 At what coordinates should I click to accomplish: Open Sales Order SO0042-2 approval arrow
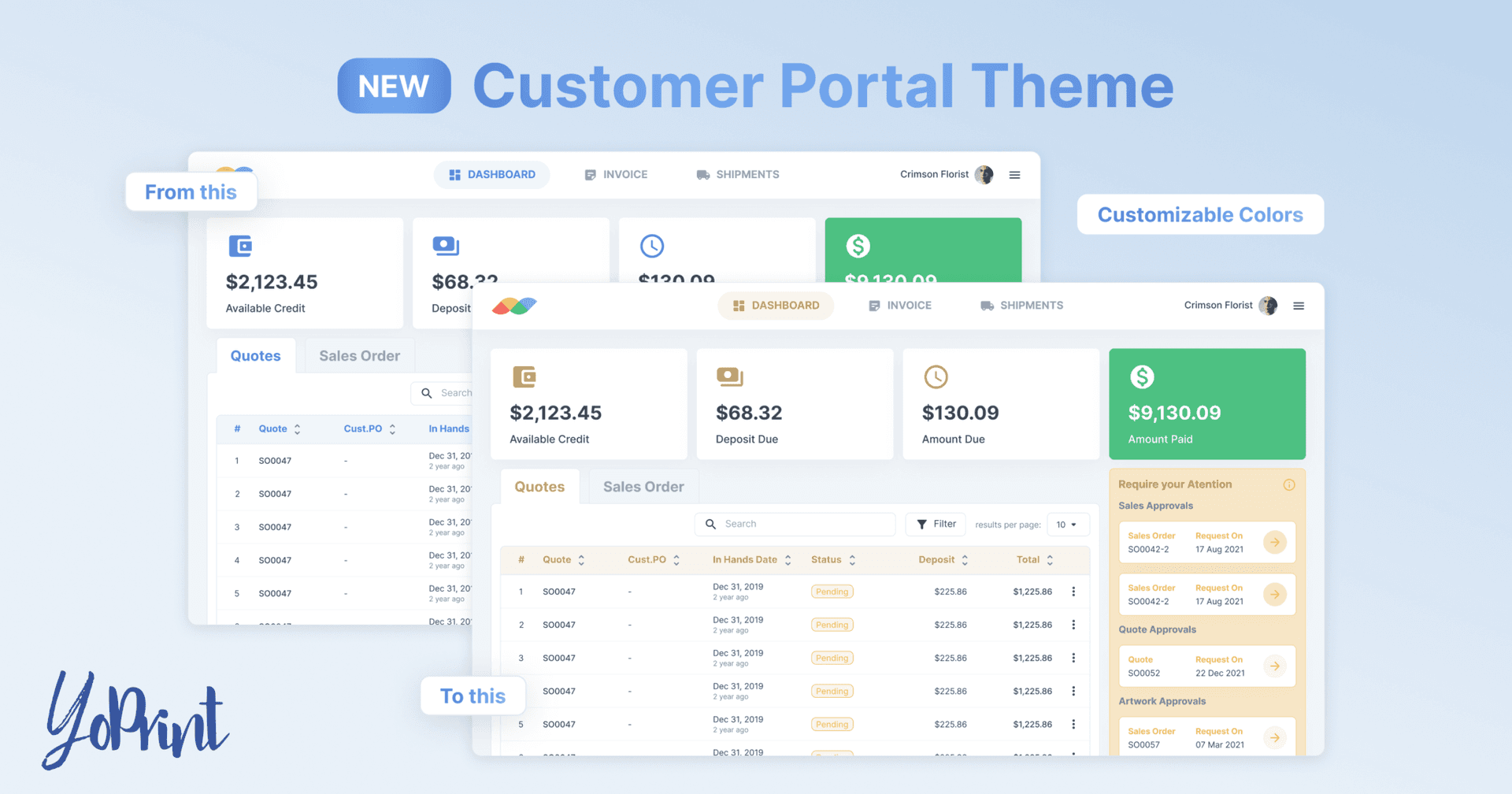pyautogui.click(x=1276, y=542)
